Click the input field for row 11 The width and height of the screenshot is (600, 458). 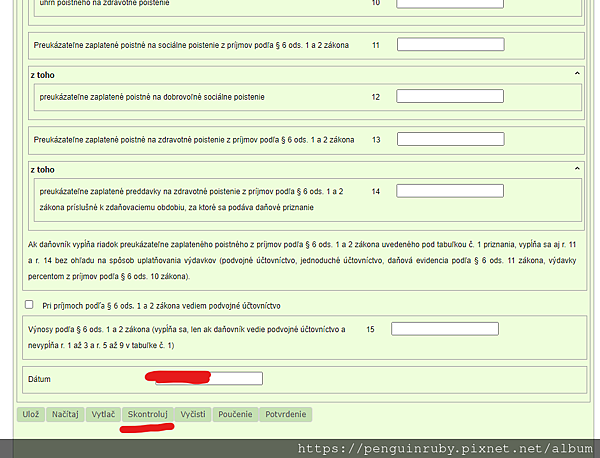pyautogui.click(x=450, y=44)
